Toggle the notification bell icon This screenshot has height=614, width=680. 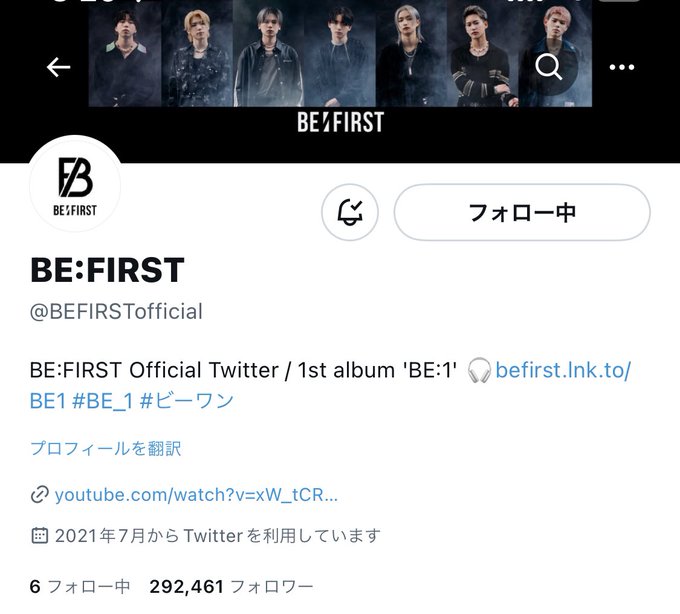[350, 212]
